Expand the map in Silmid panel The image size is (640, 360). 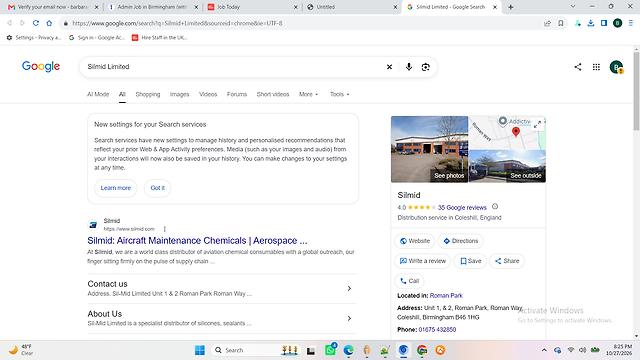pos(538,124)
